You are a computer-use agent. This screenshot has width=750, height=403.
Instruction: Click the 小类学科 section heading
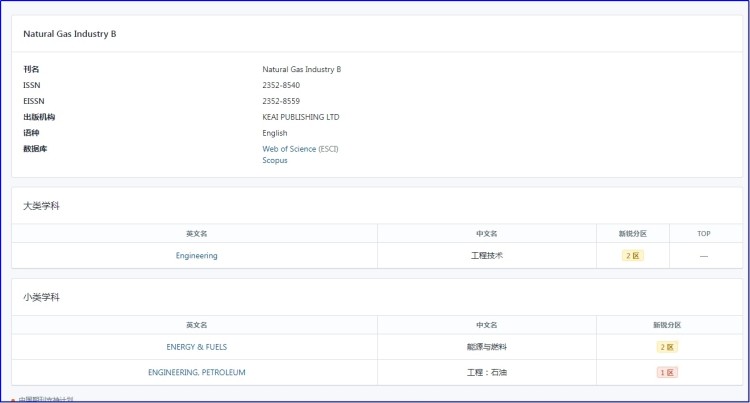(x=42, y=297)
